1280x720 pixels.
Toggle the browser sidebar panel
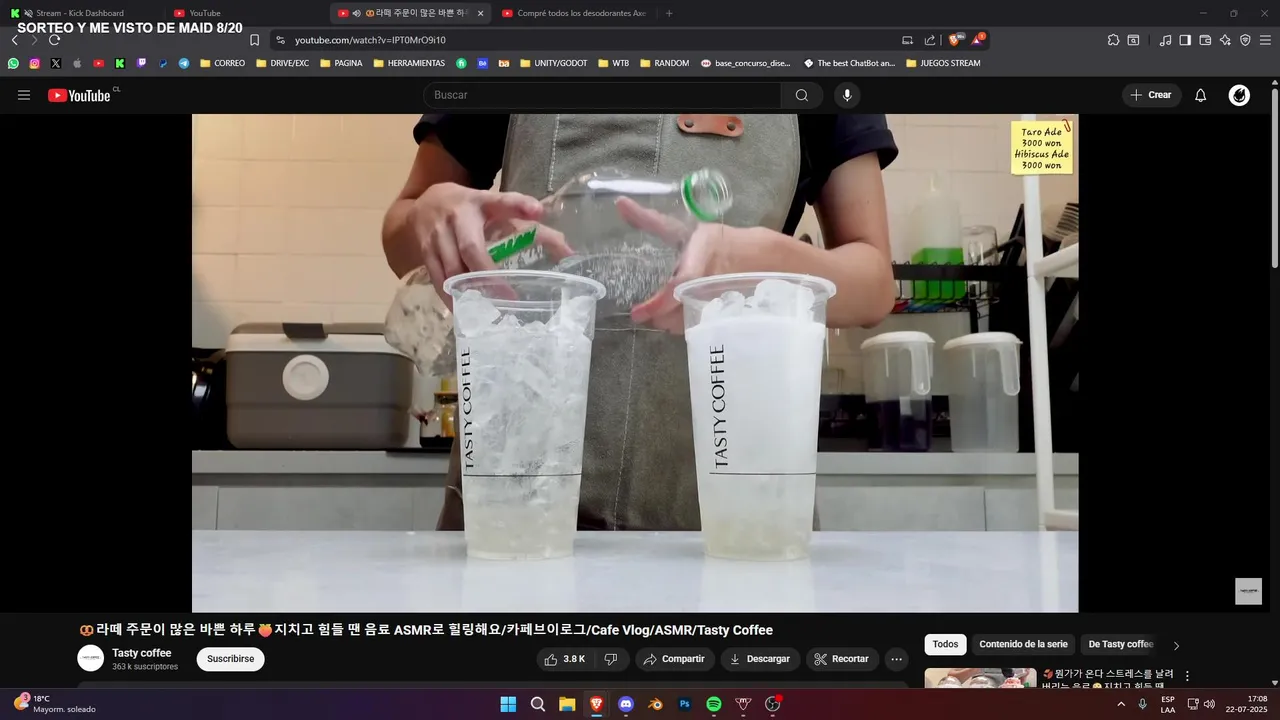pos(1185,40)
